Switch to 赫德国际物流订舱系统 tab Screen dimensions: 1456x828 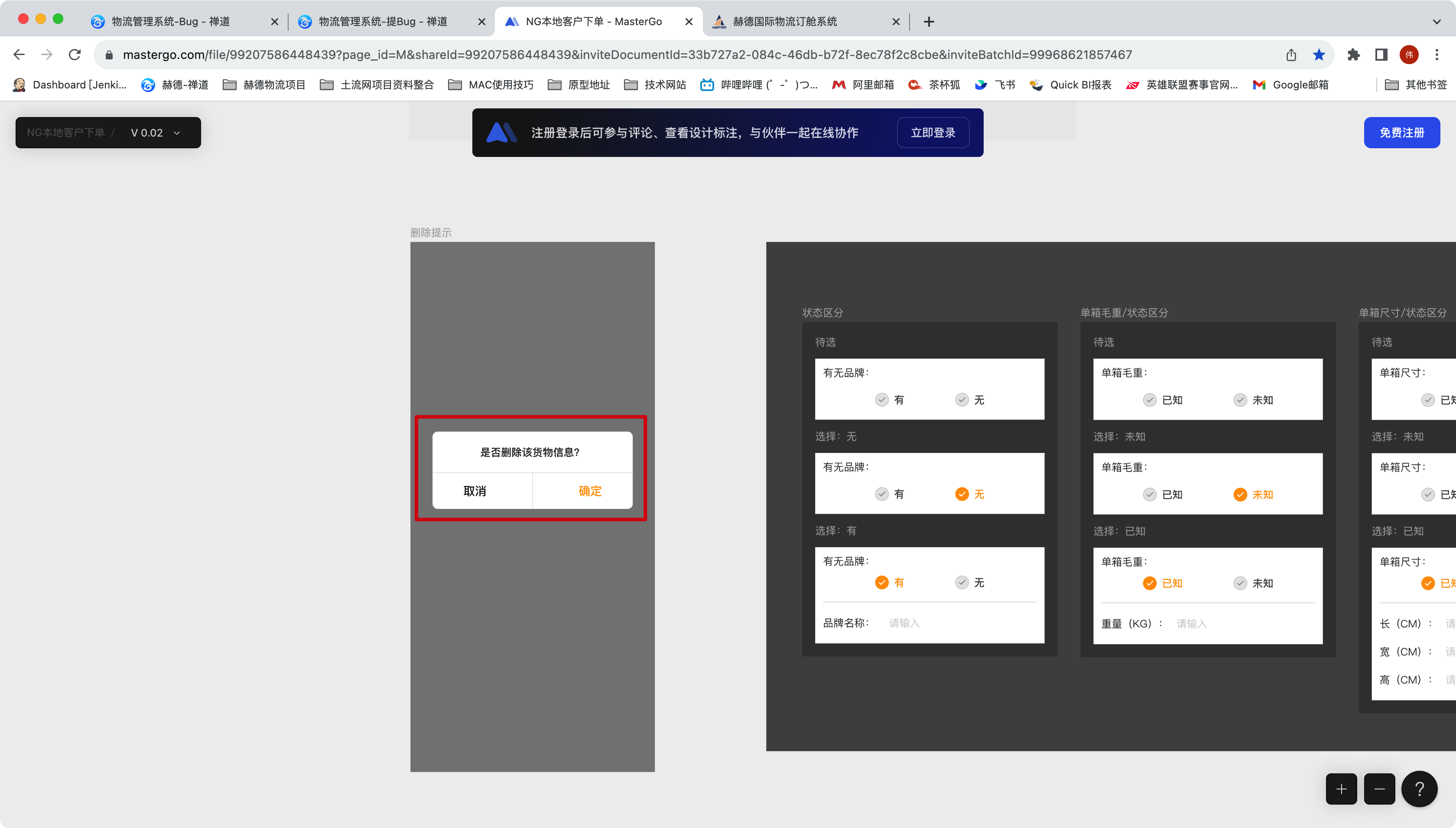[784, 22]
